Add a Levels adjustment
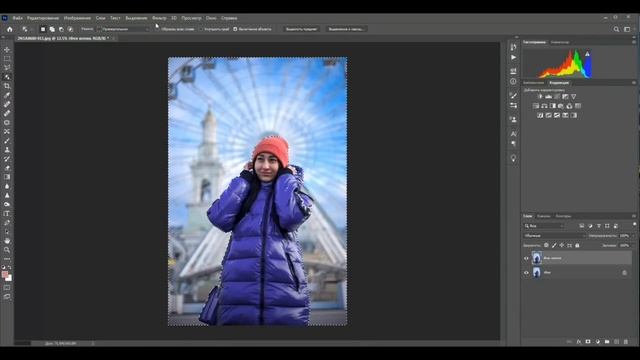The width and height of the screenshot is (640, 360). (x=549, y=97)
